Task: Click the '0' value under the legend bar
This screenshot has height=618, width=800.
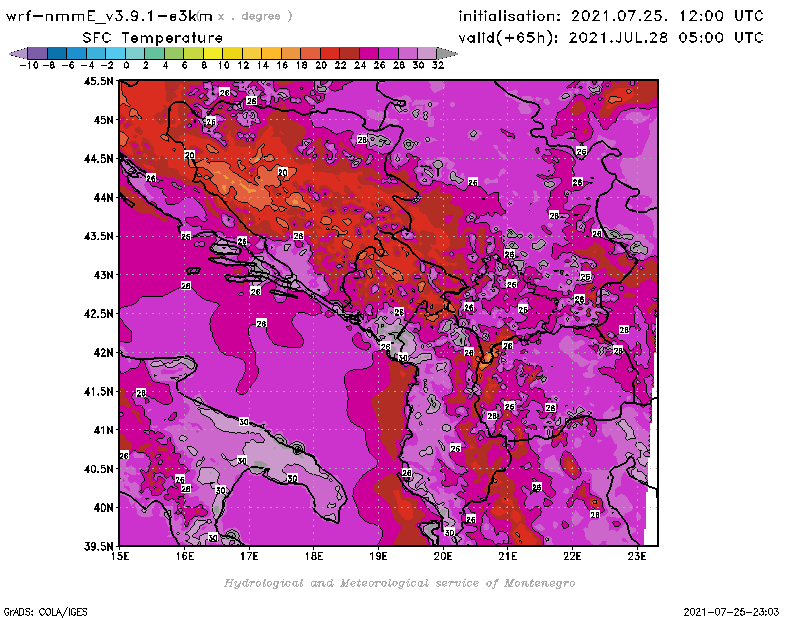Action: [127, 65]
